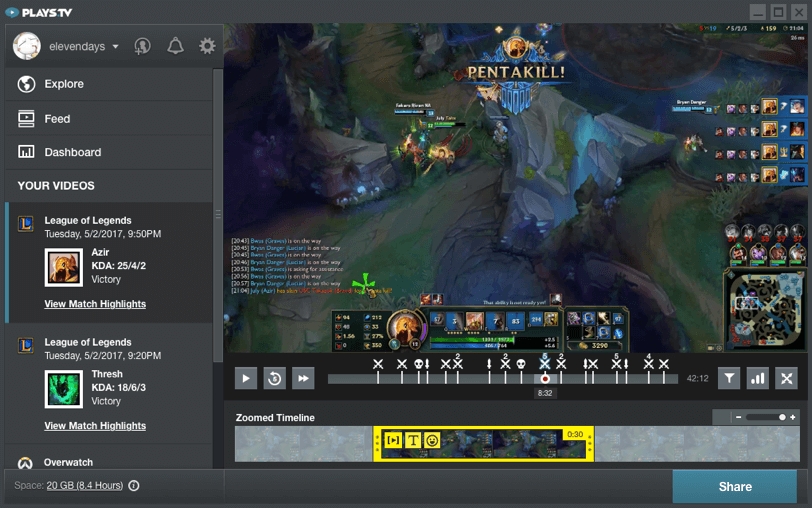The width and height of the screenshot is (812, 508).
Task: Click the Plays.tv logo
Action: pyautogui.click(x=39, y=12)
